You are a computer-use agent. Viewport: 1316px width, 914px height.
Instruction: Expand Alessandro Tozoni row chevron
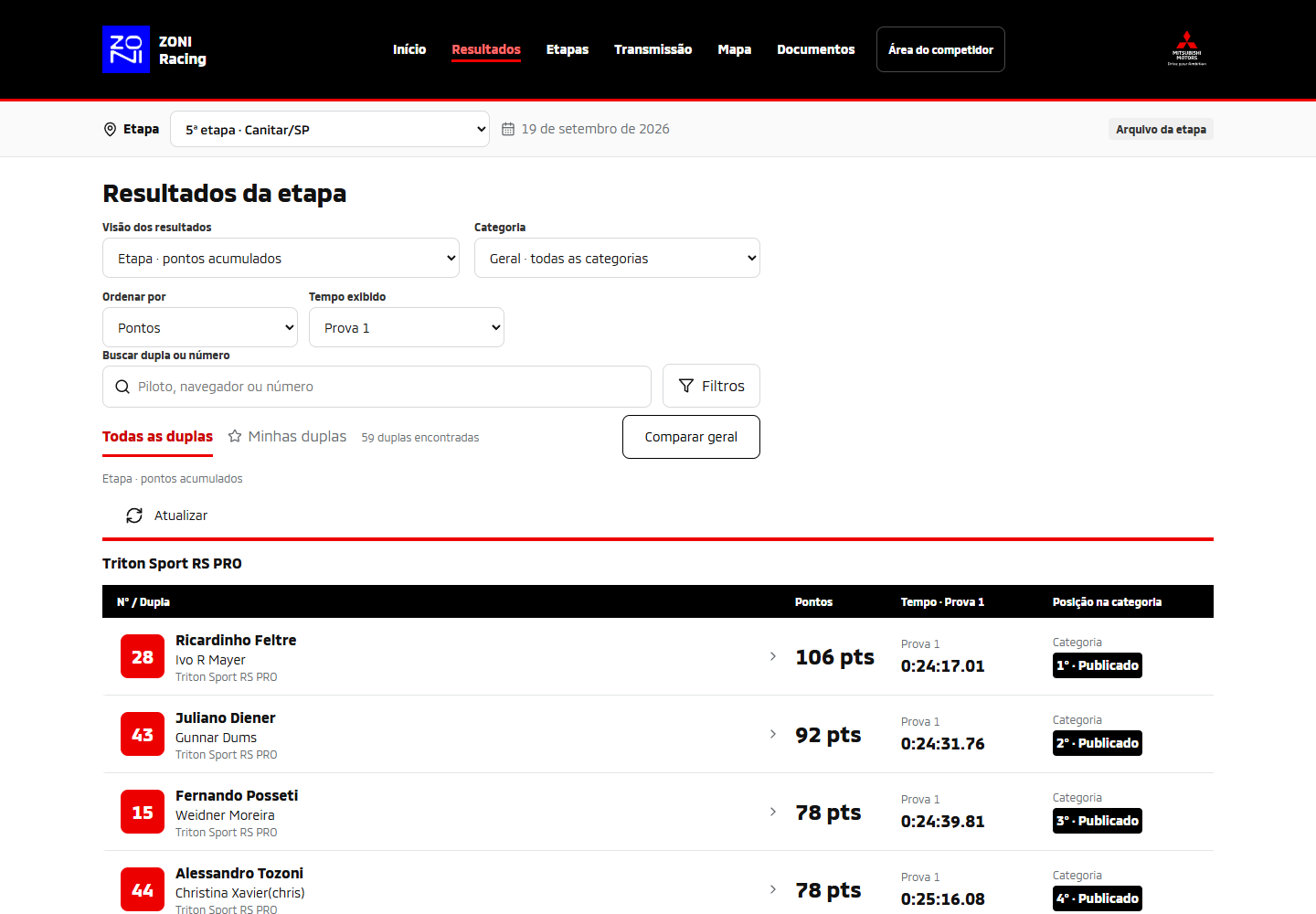point(773,889)
